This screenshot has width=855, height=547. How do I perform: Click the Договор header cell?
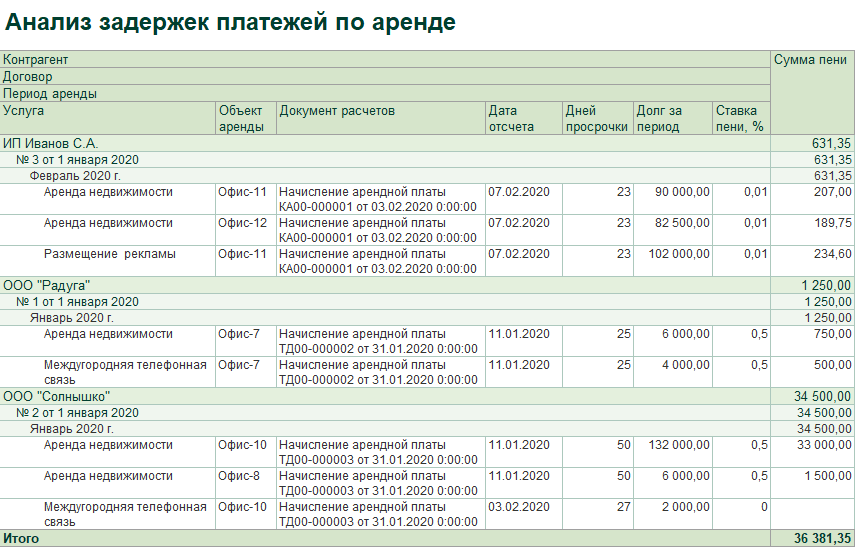385,76
